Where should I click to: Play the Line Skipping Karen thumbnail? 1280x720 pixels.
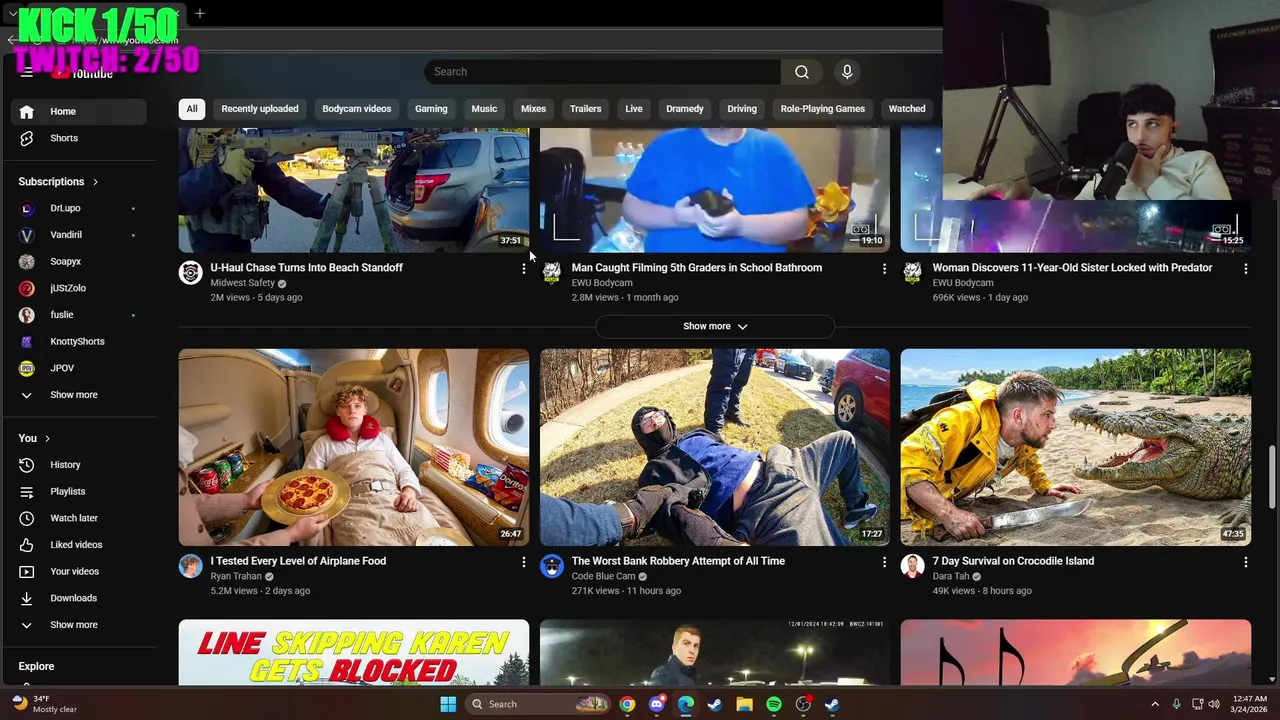354,652
